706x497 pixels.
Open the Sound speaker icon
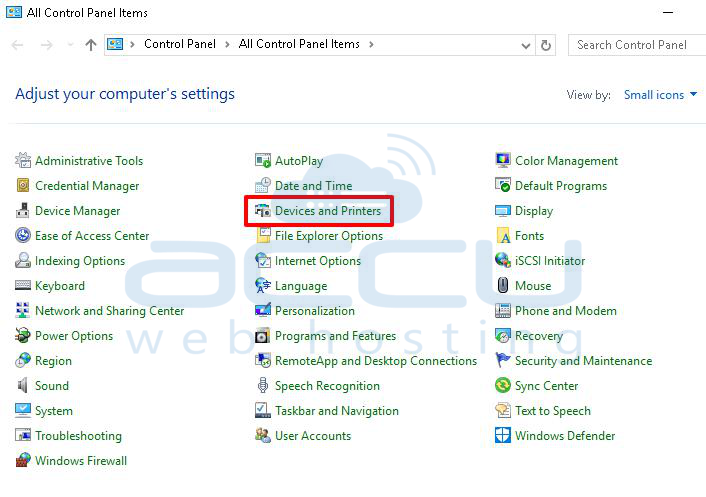pyautogui.click(x=23, y=385)
